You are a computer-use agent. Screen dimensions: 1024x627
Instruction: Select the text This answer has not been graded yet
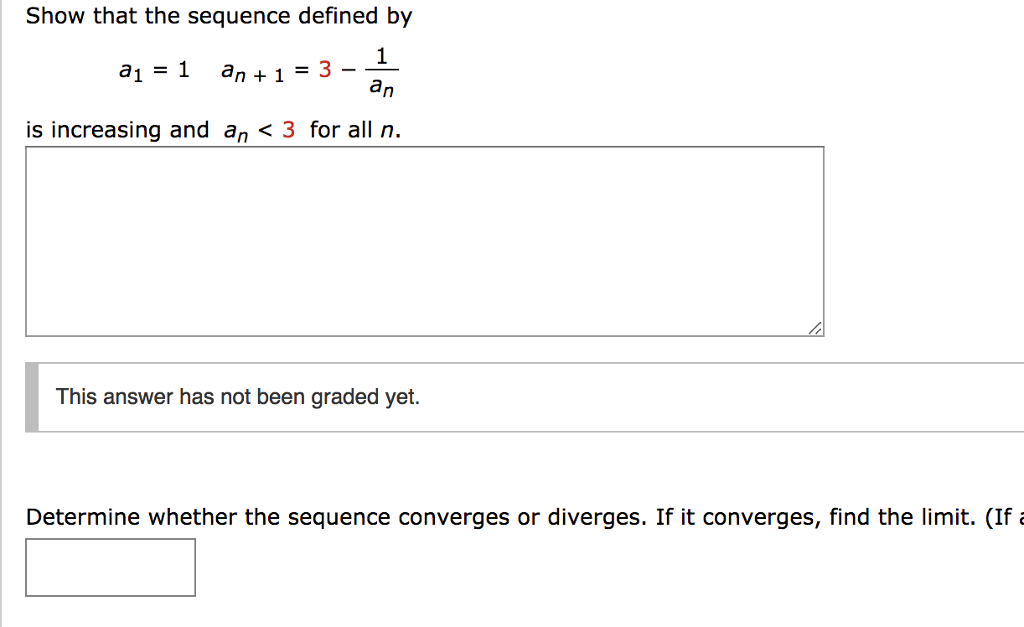(x=238, y=396)
